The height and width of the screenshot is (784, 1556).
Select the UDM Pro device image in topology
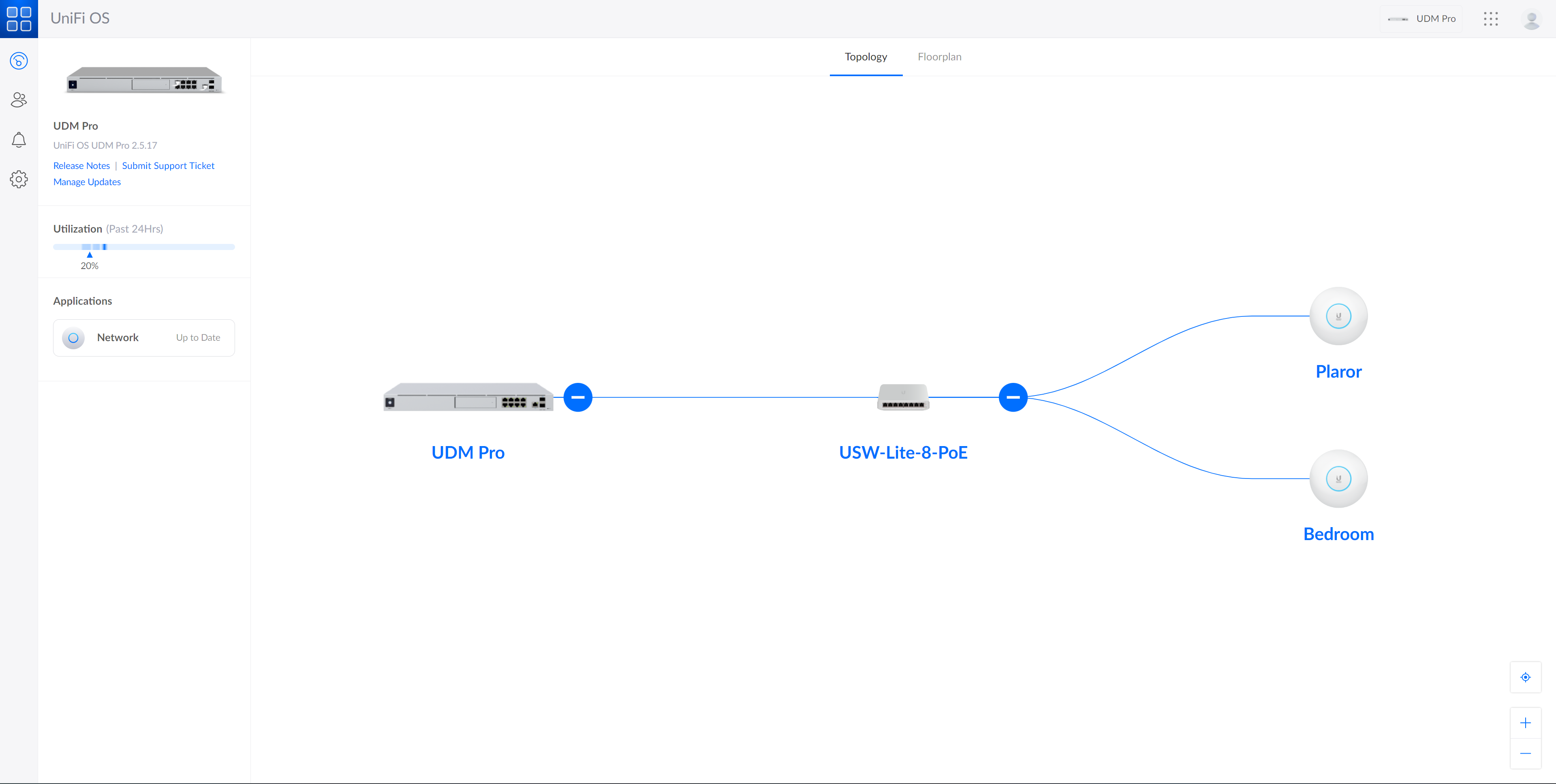pyautogui.click(x=468, y=397)
